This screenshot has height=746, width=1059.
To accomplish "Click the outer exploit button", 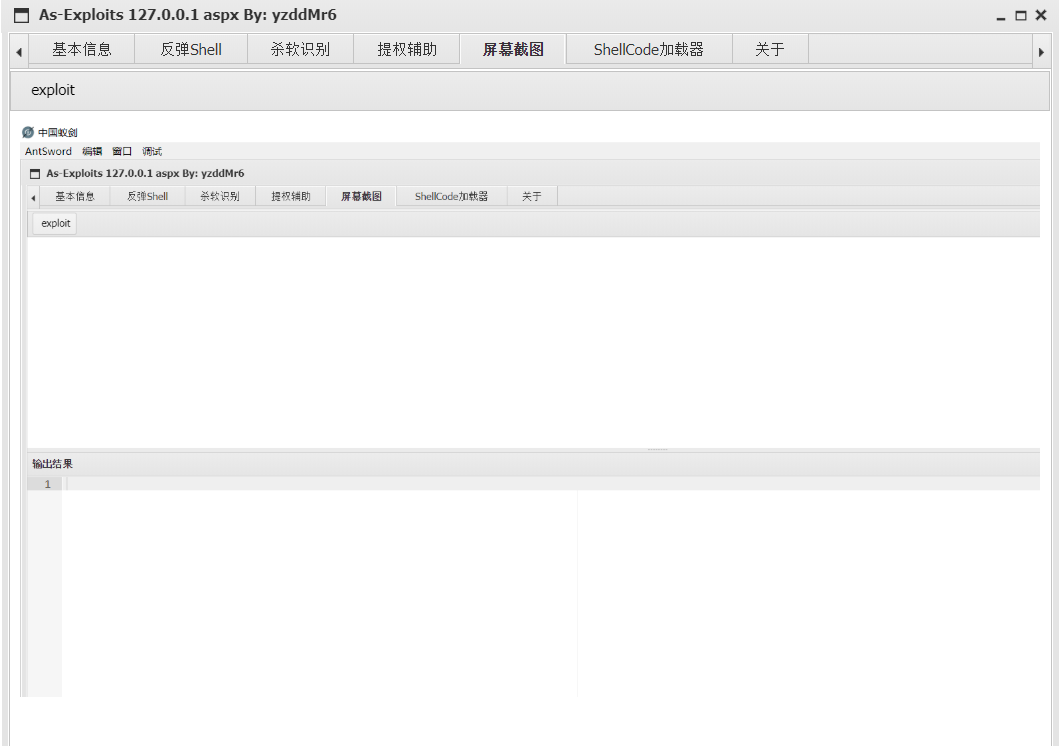I will 53,90.
